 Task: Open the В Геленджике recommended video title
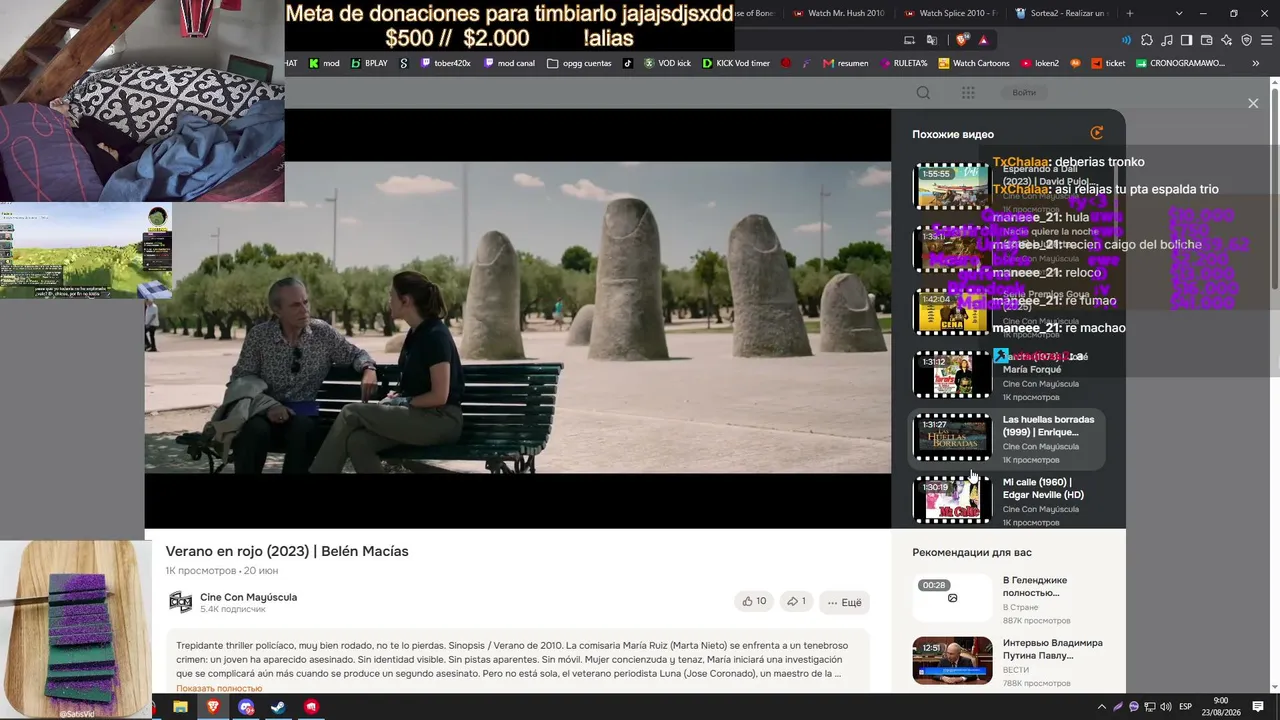(1035, 586)
